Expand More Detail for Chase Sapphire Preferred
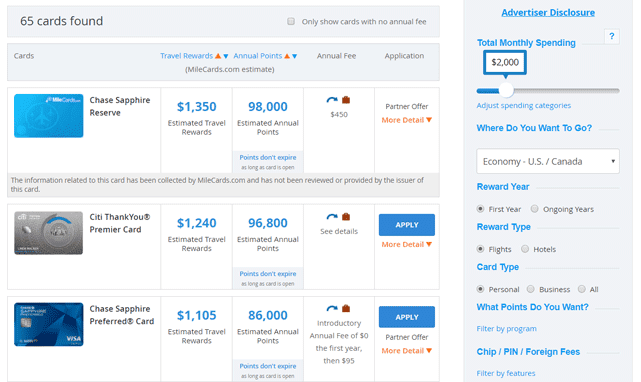Viewport: 641px width, 382px height. 406,351
